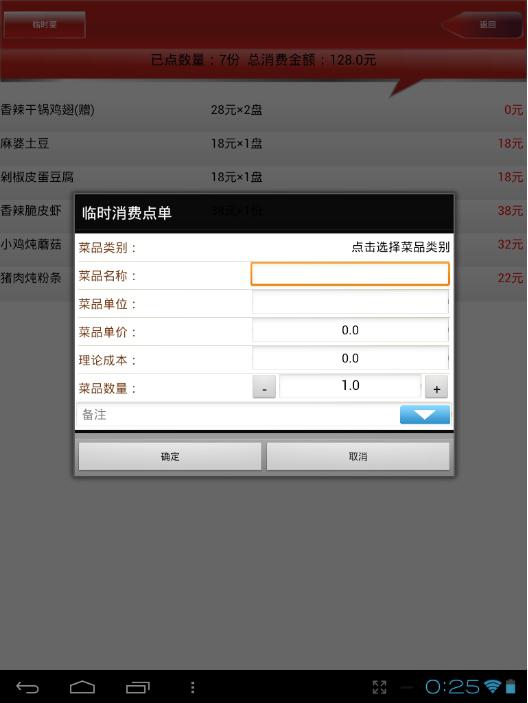This screenshot has height=703, width=528.
Task: Tap the battery status icon
Action: tap(511, 686)
